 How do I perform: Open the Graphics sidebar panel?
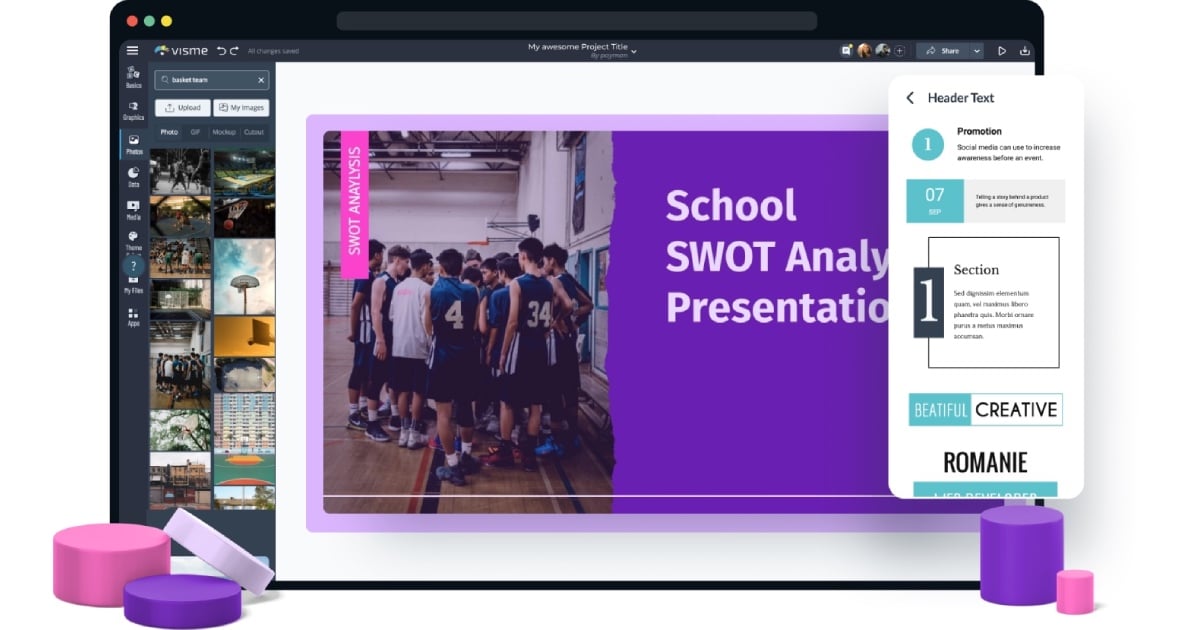[133, 110]
